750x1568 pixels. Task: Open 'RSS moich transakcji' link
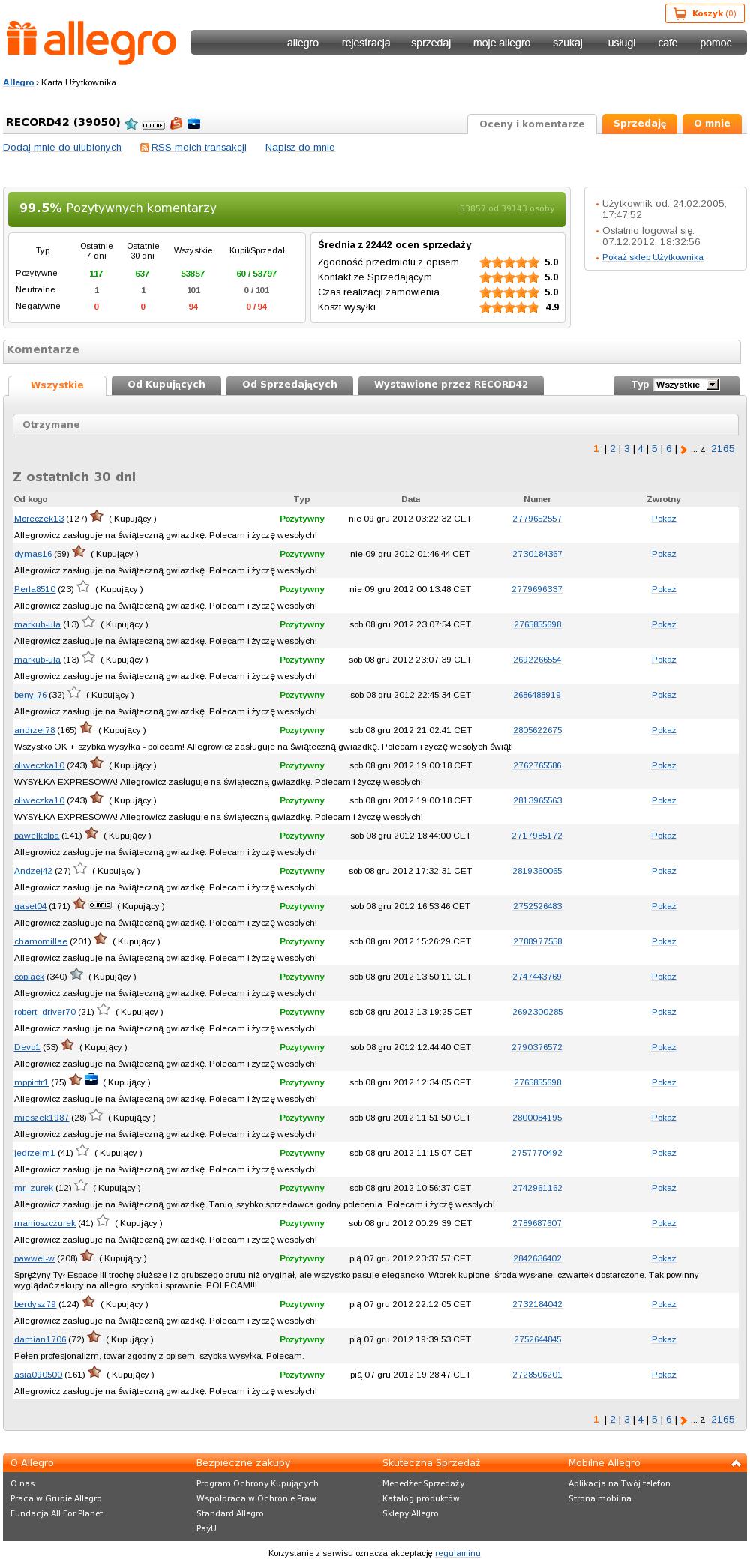point(199,148)
